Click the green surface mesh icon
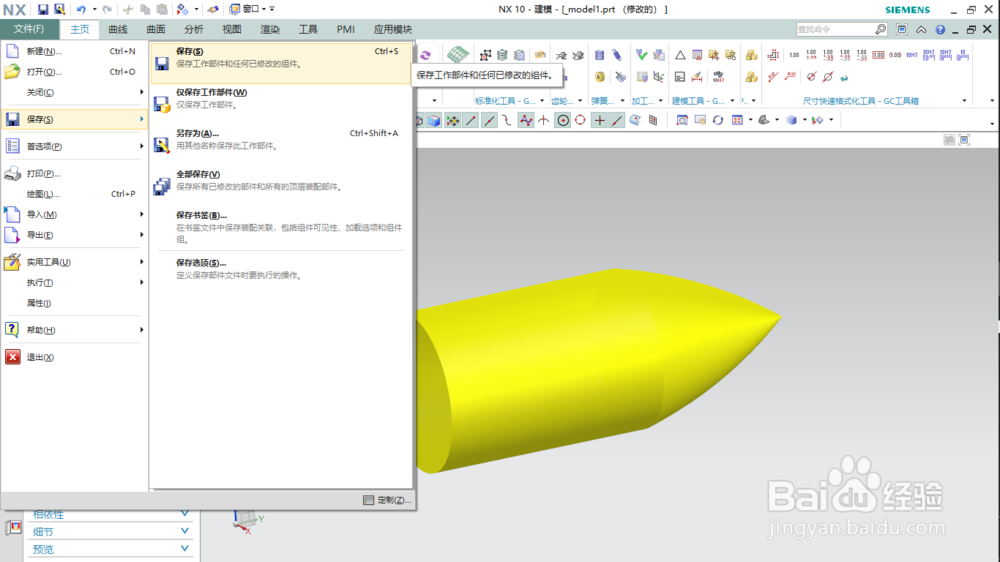The width and height of the screenshot is (1000, 562). pos(457,55)
